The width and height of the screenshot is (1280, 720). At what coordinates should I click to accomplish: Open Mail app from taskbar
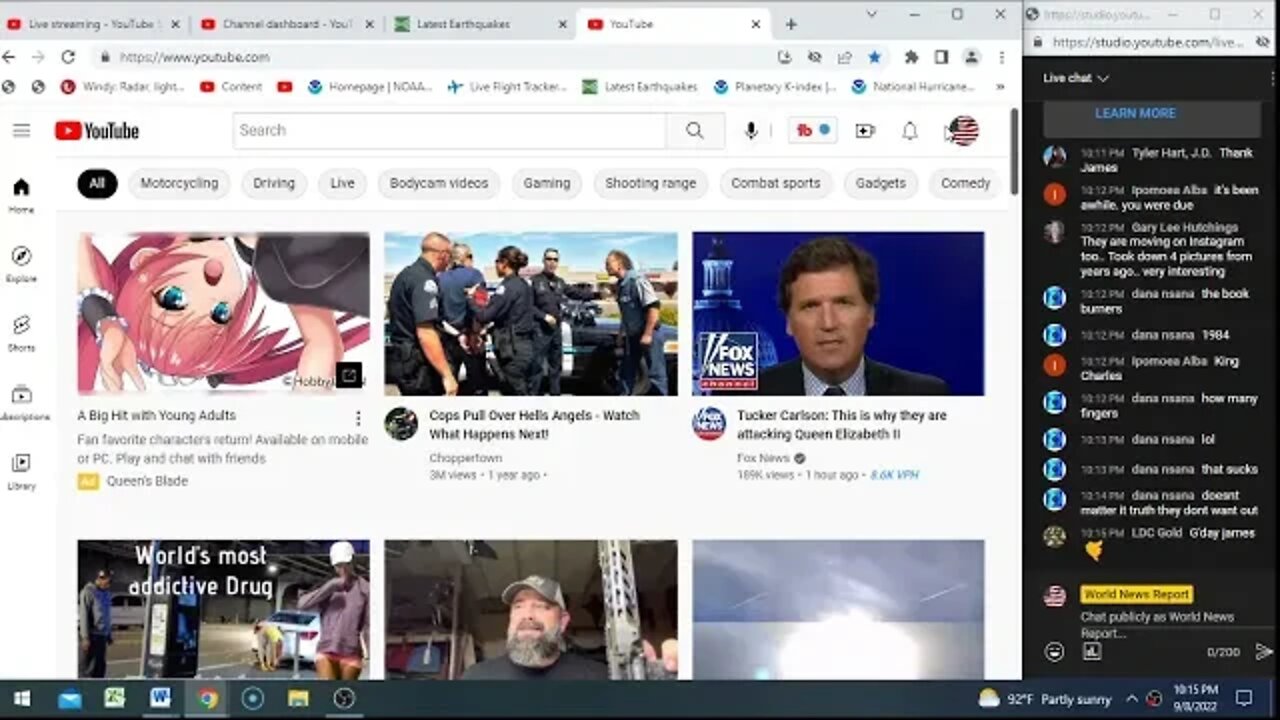(69, 698)
